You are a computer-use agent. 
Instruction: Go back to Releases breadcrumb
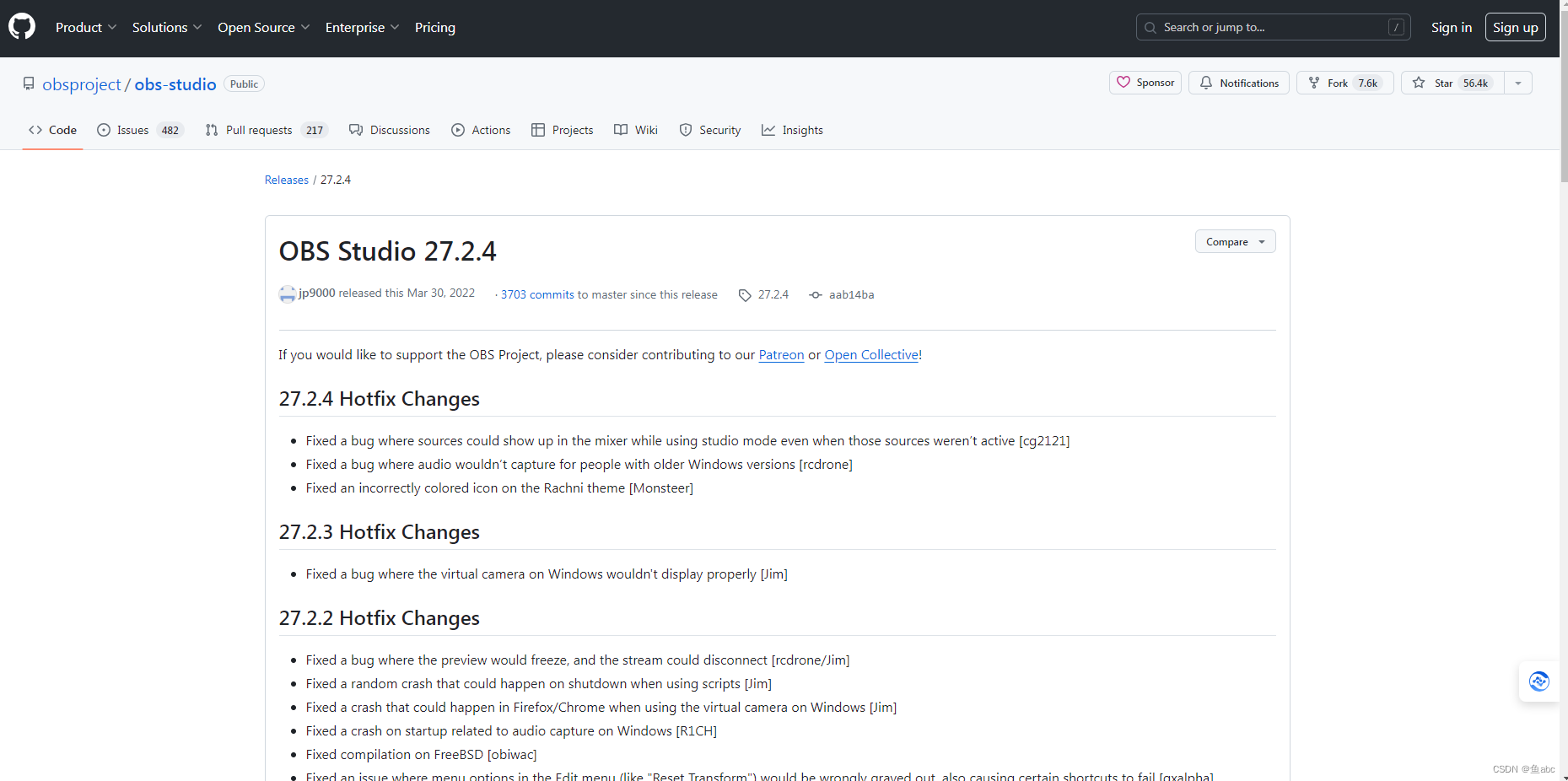point(287,180)
